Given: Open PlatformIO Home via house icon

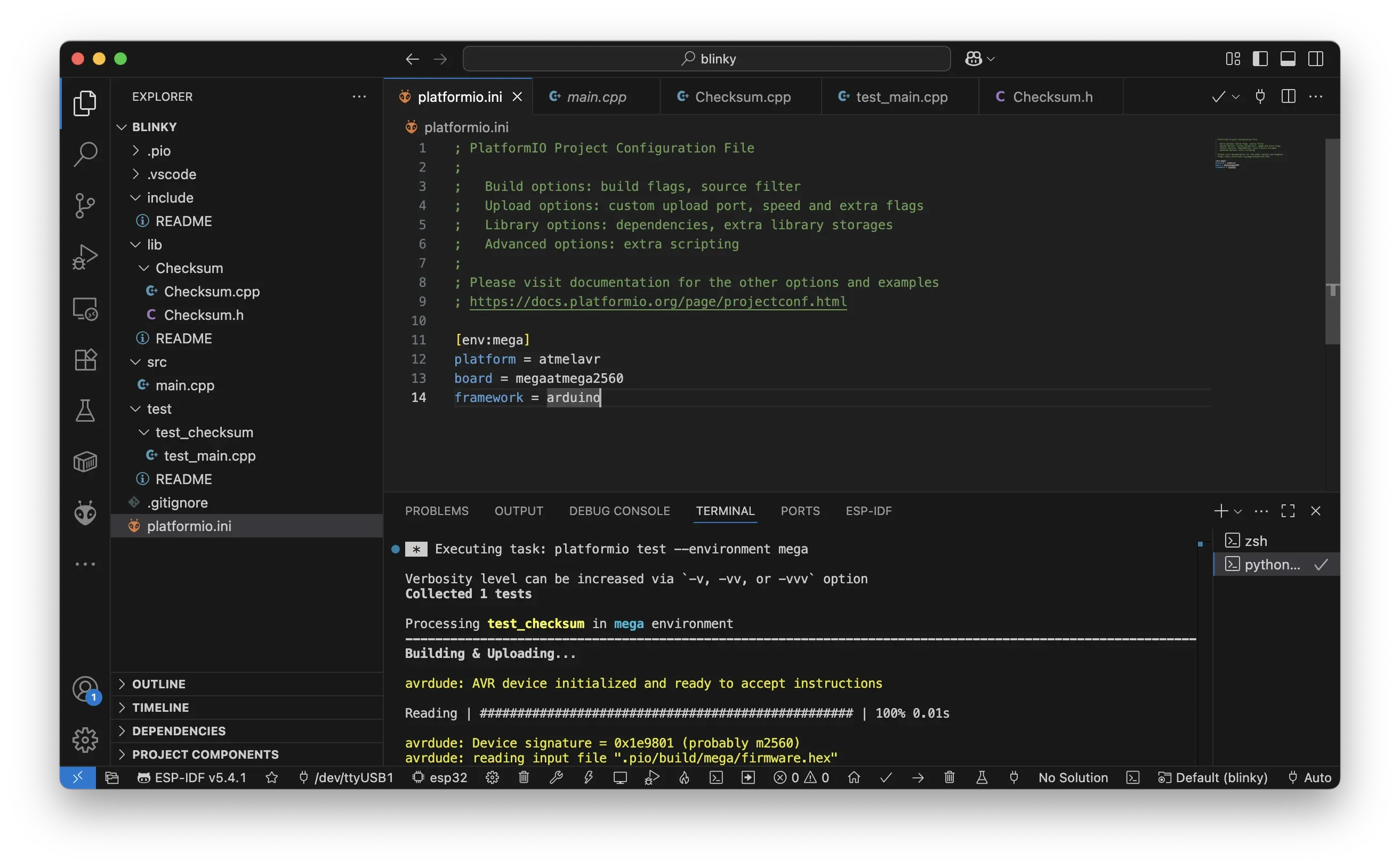Looking at the screenshot, I should coord(854,777).
